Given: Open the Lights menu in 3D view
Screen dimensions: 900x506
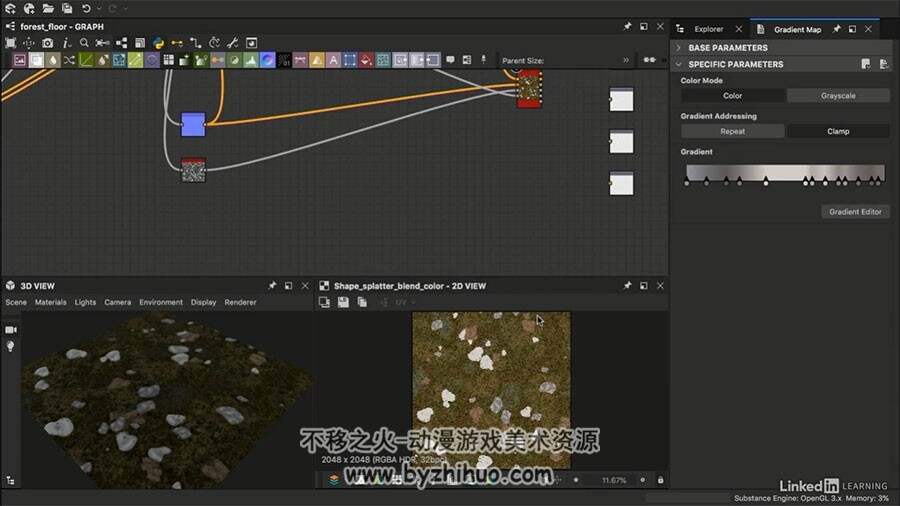Looking at the screenshot, I should (85, 302).
